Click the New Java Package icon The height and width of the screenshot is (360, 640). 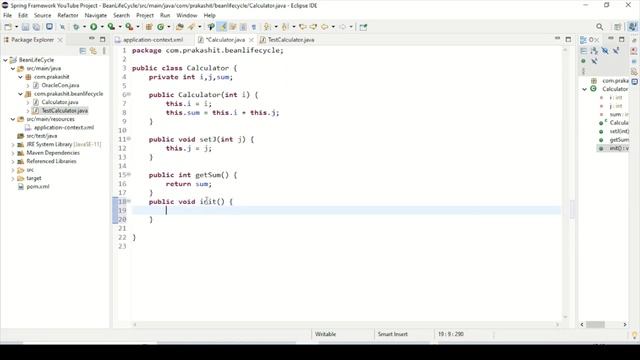(x=149, y=27)
